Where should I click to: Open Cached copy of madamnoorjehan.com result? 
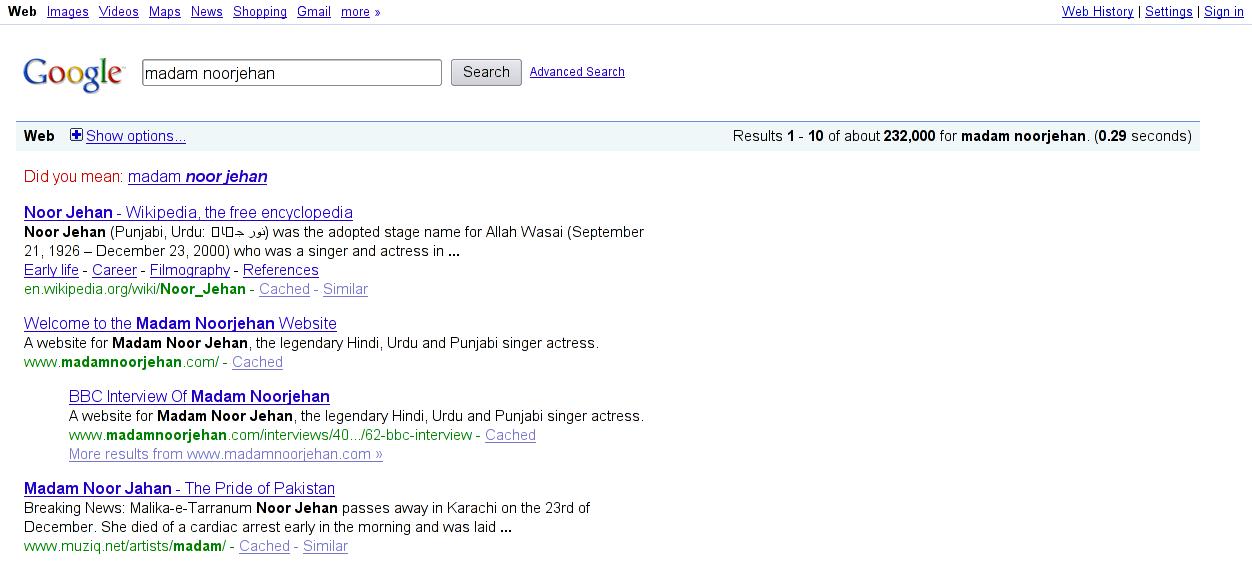[x=257, y=362]
